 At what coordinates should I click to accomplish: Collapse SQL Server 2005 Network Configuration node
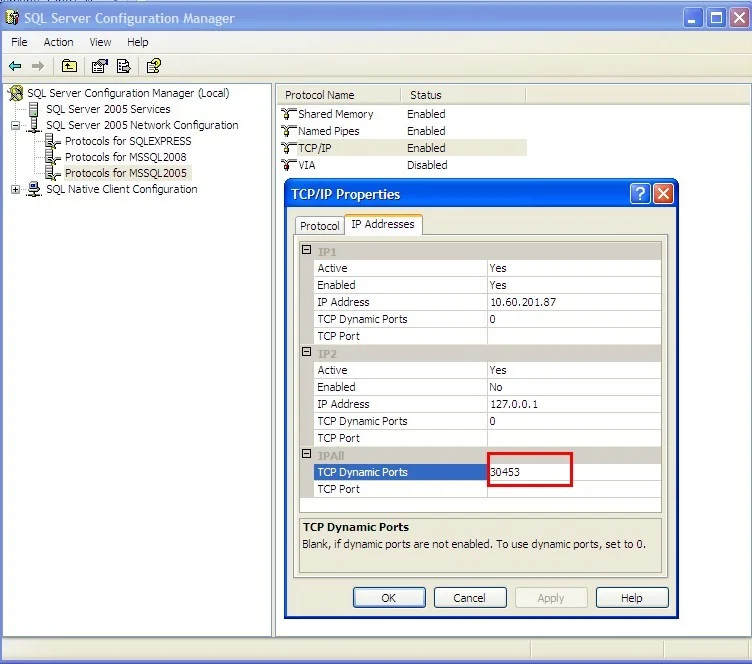click(x=16, y=126)
